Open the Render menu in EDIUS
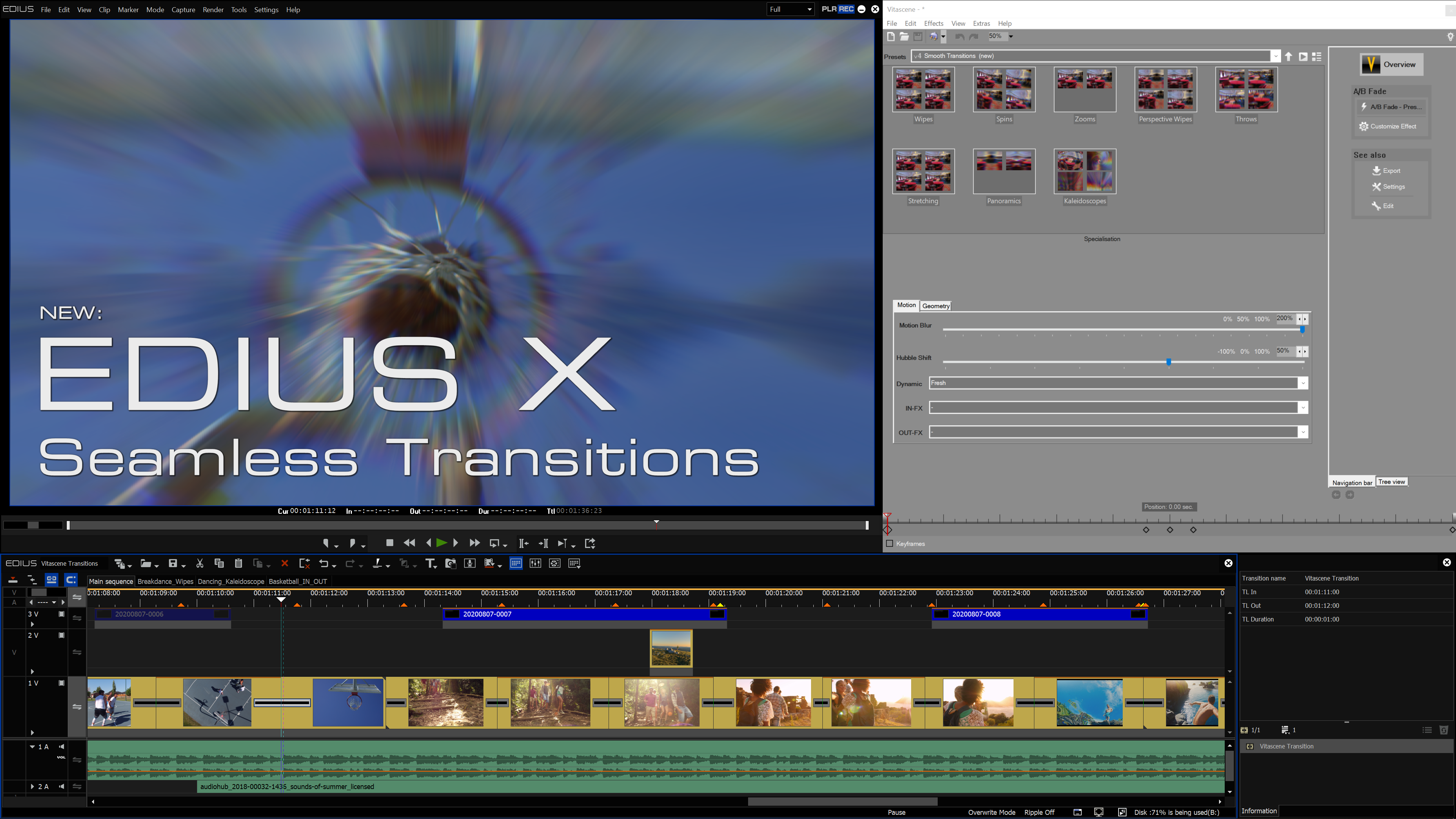Viewport: 1456px width, 819px height. (x=213, y=9)
